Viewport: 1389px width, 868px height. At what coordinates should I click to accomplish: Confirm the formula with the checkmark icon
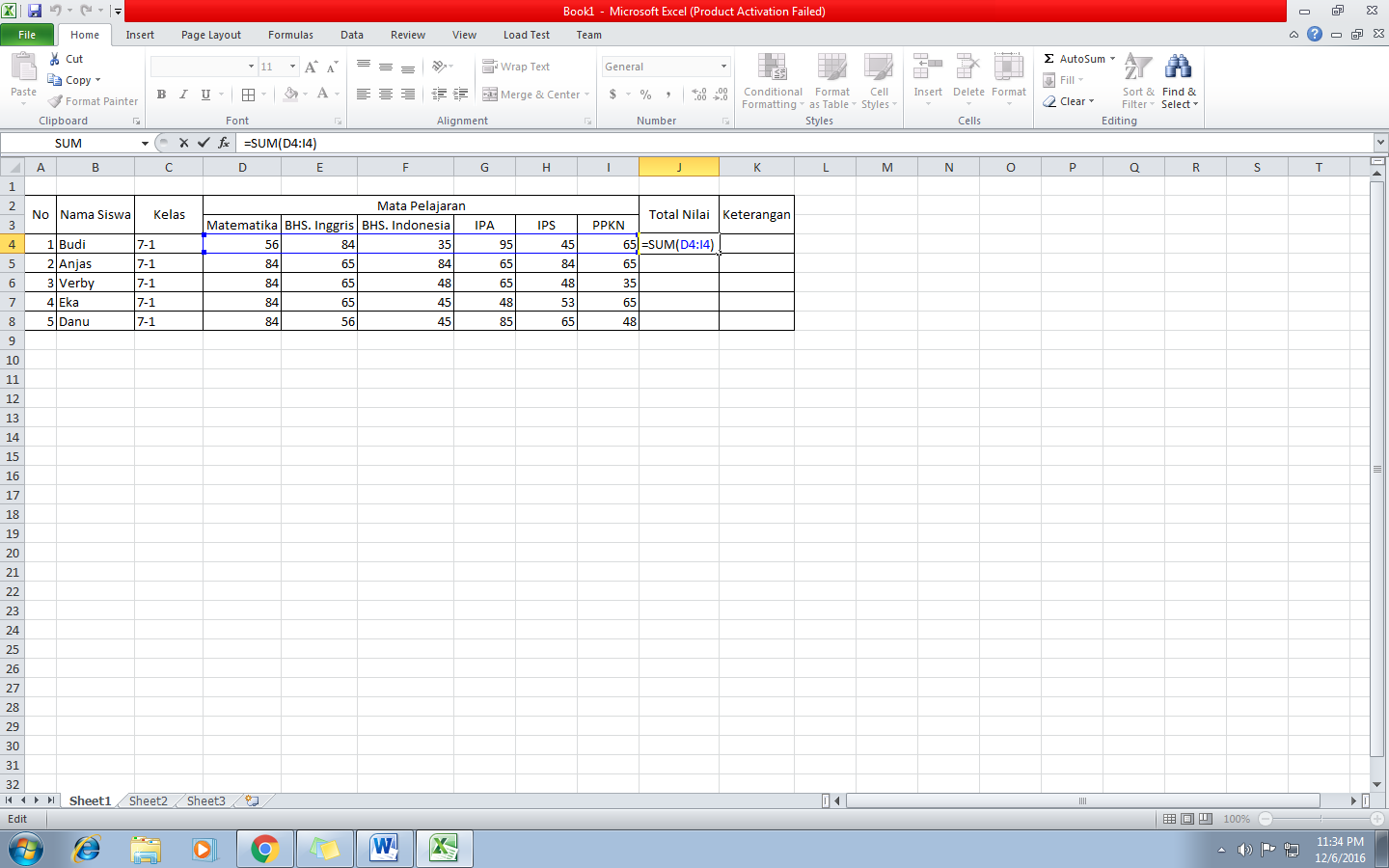coord(203,141)
